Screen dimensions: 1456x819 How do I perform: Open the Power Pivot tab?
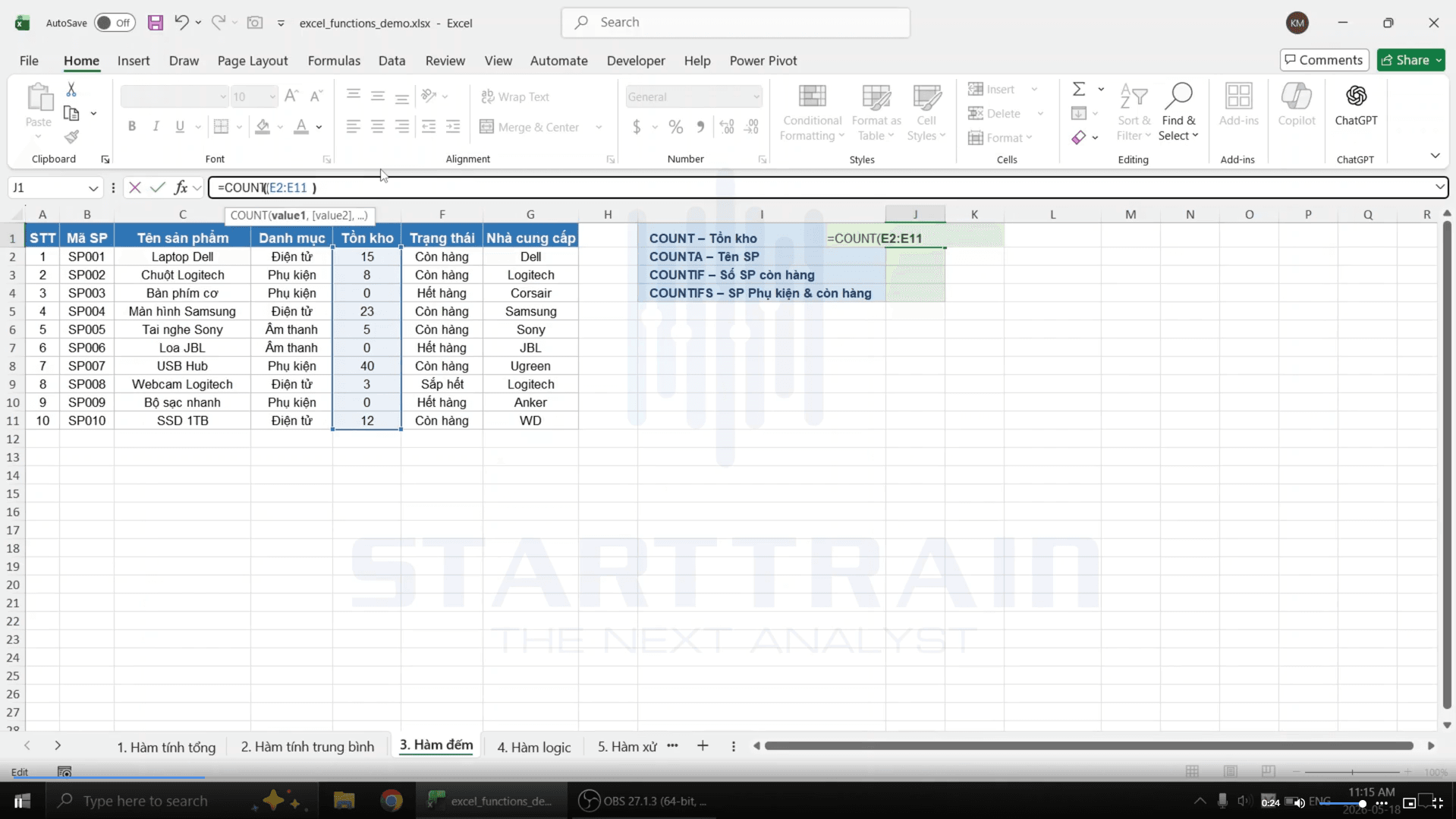763,61
